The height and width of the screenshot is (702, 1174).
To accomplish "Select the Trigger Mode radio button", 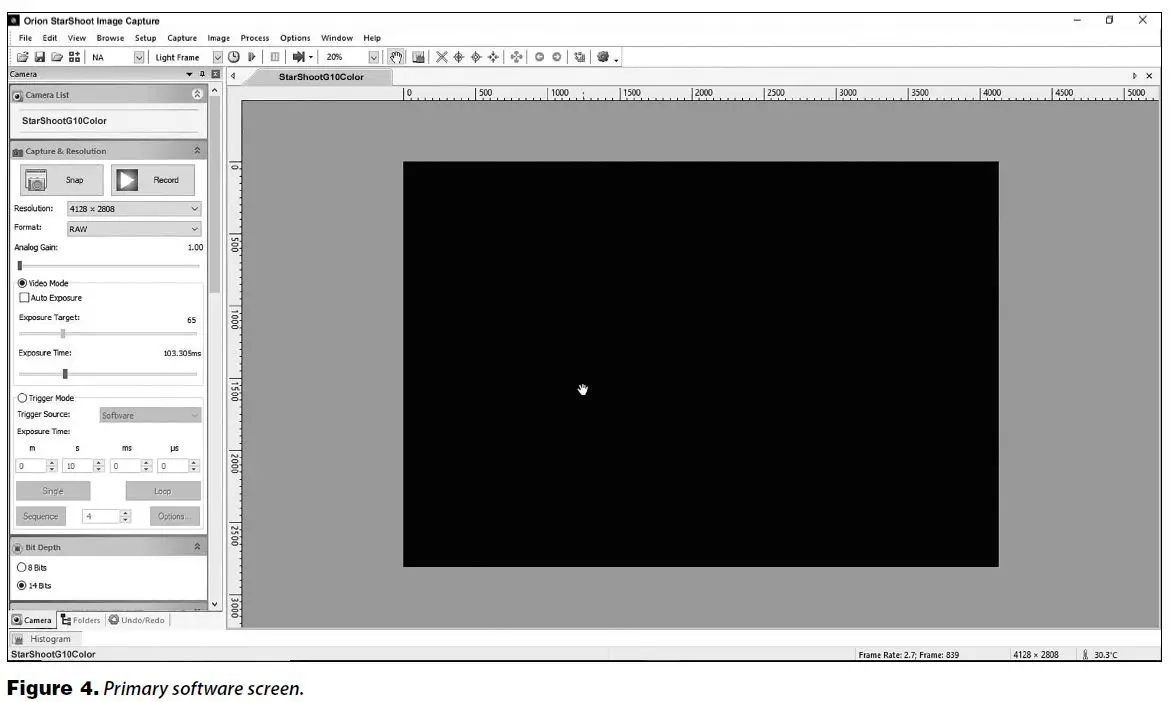I will point(22,398).
